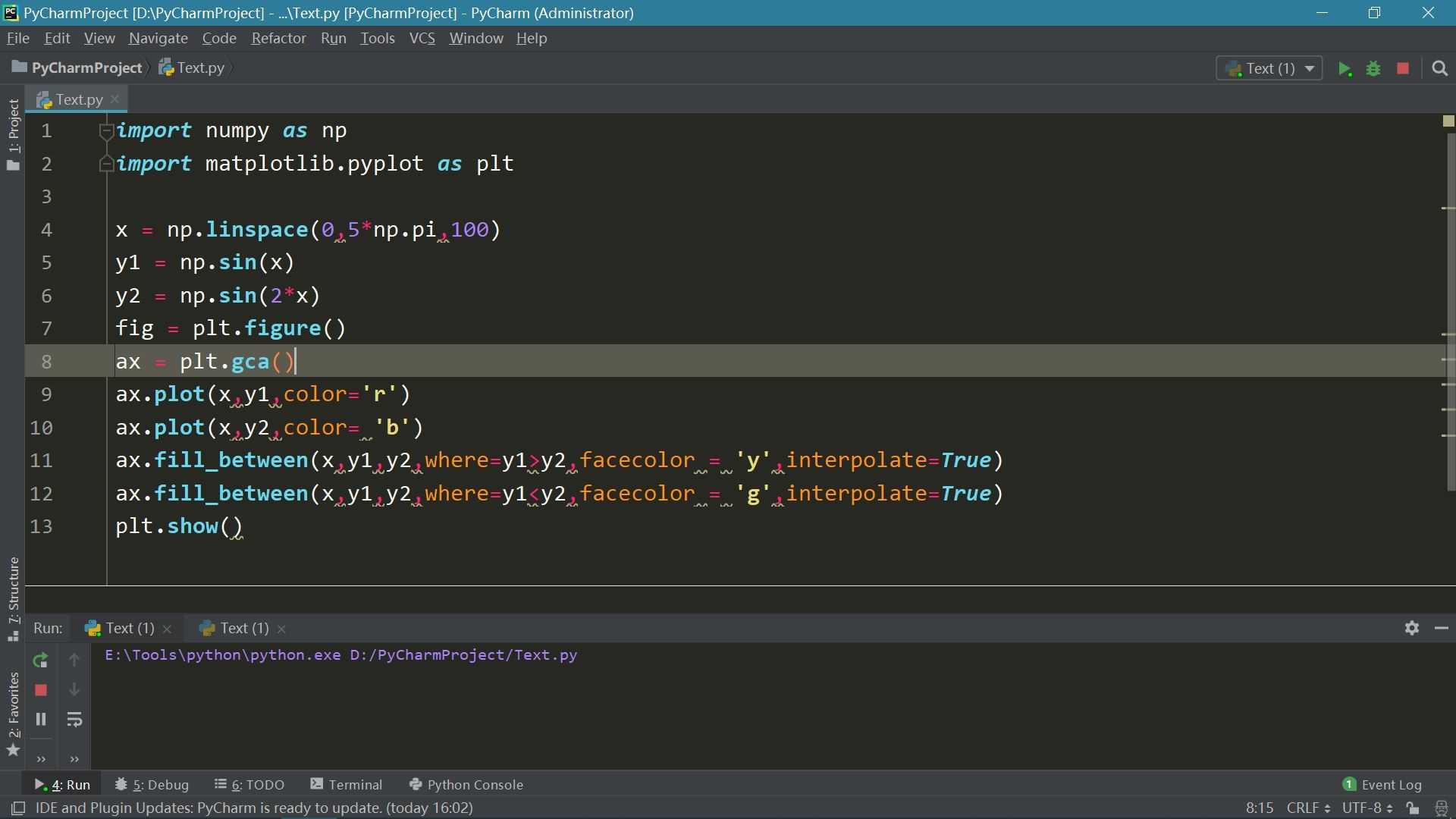
Task: Change line separator from CRLF
Action: coord(1307,808)
